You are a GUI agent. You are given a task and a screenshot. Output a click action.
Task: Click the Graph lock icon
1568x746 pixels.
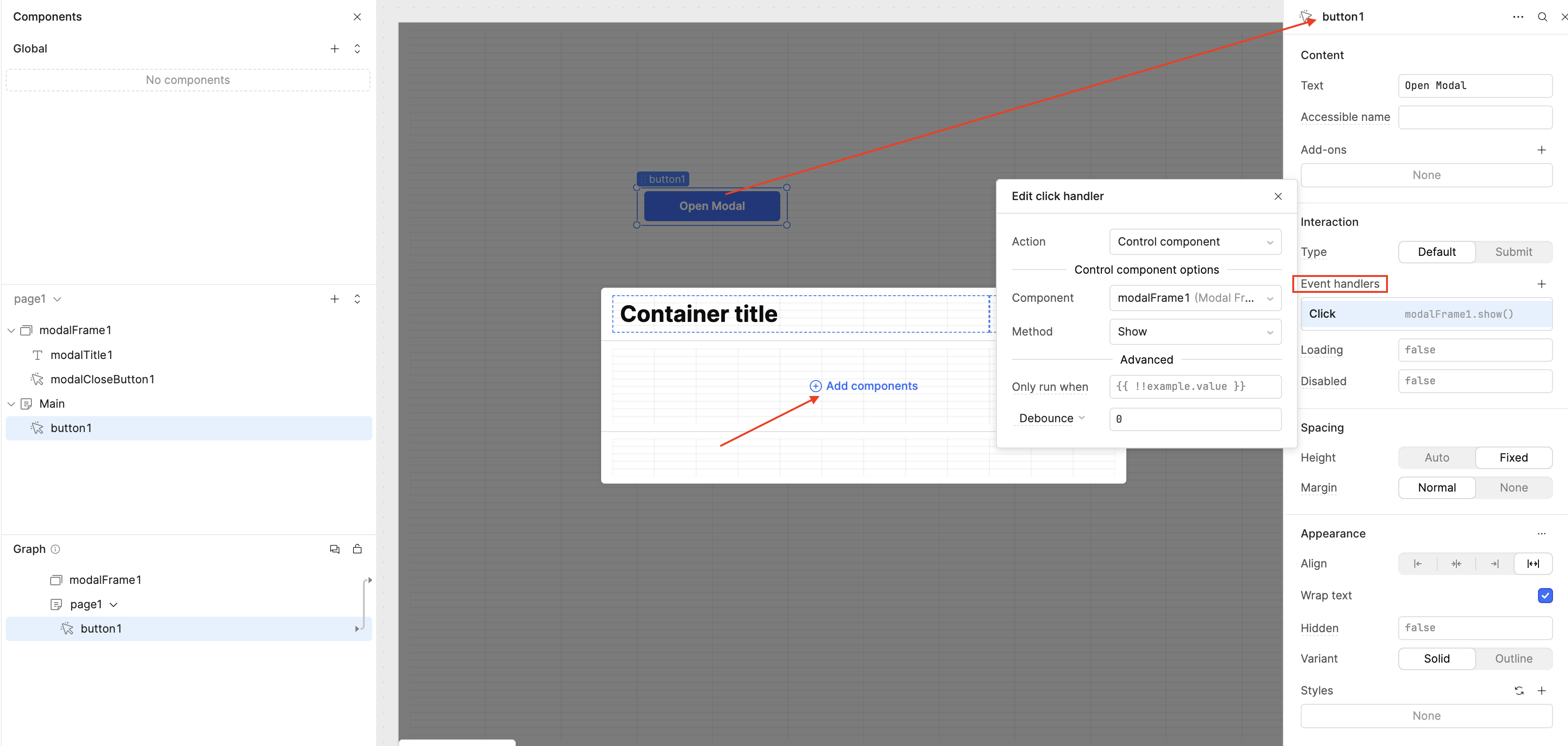[x=357, y=549]
